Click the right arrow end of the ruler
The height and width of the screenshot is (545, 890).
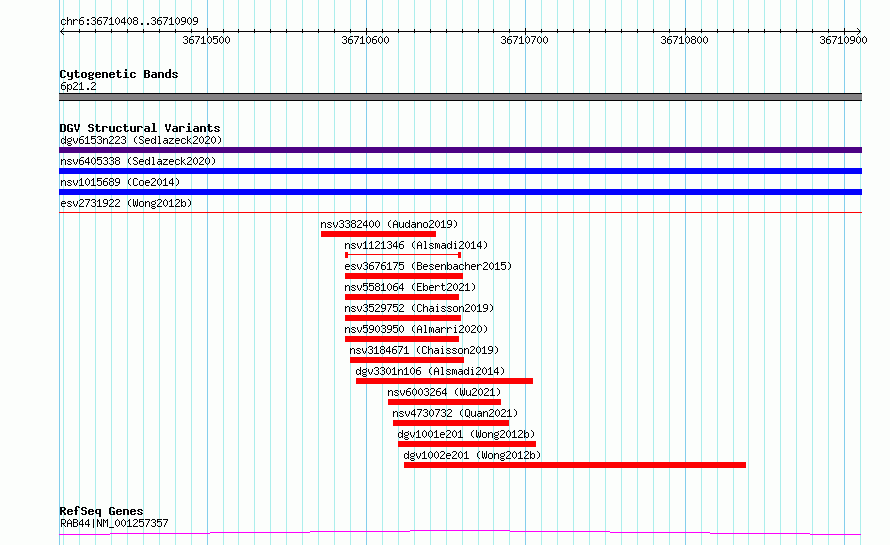(859, 31)
